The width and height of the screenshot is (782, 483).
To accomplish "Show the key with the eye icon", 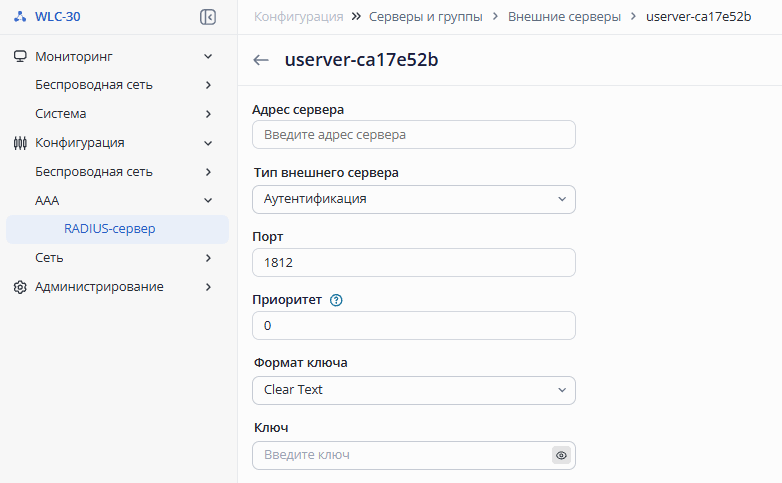I will click(x=561, y=455).
